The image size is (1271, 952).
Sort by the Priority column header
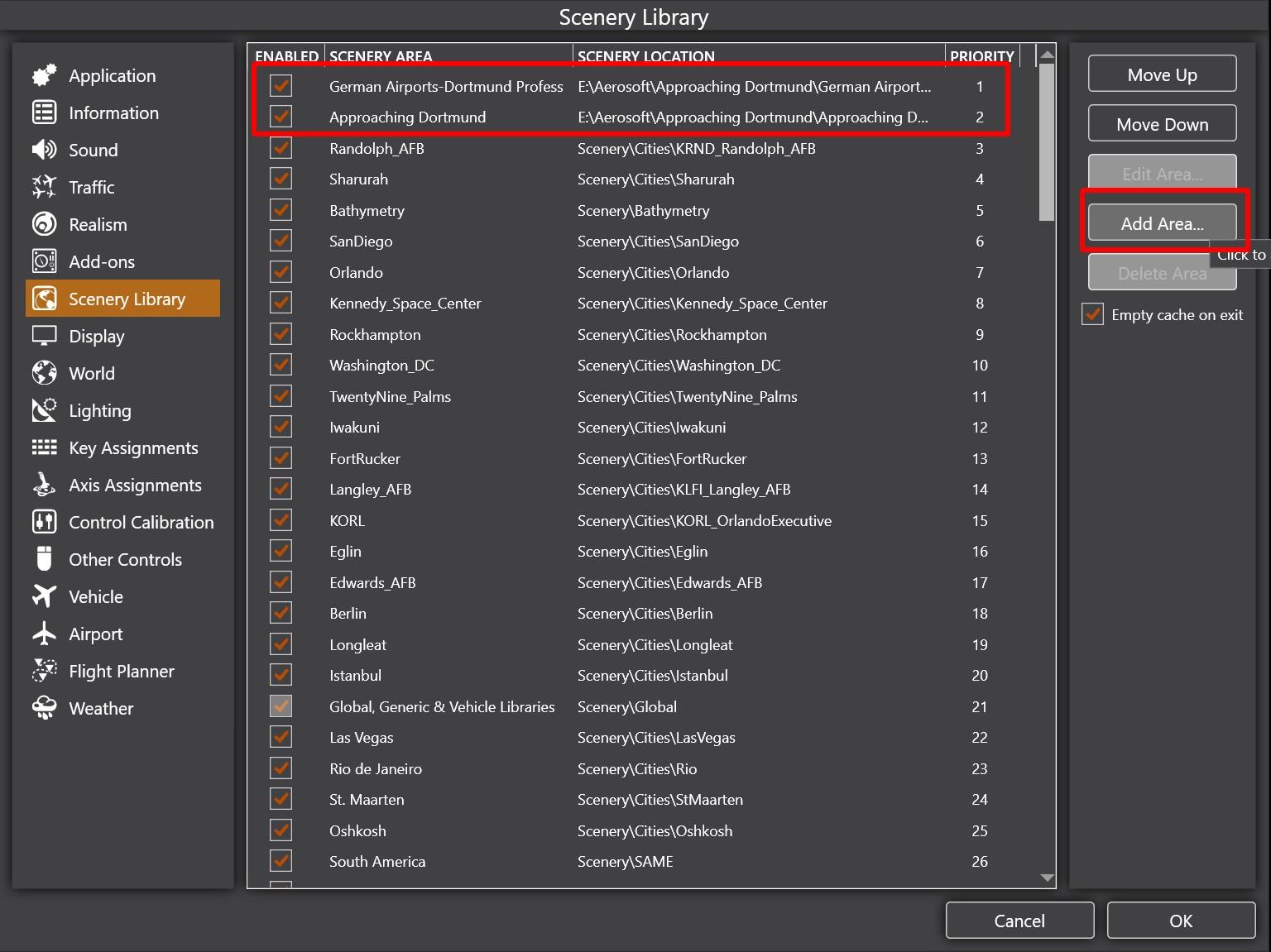pyautogui.click(x=981, y=56)
